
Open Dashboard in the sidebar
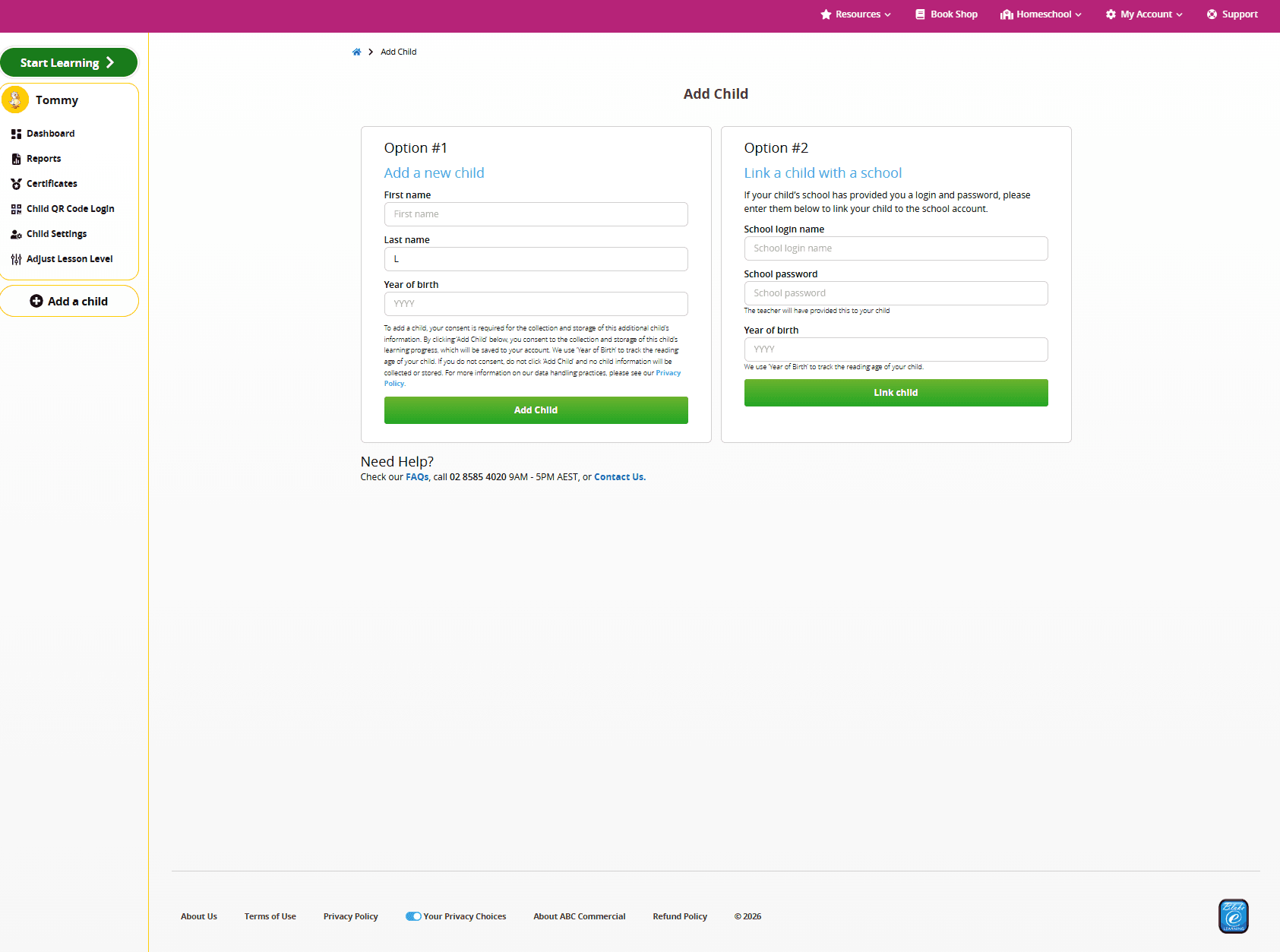(51, 134)
